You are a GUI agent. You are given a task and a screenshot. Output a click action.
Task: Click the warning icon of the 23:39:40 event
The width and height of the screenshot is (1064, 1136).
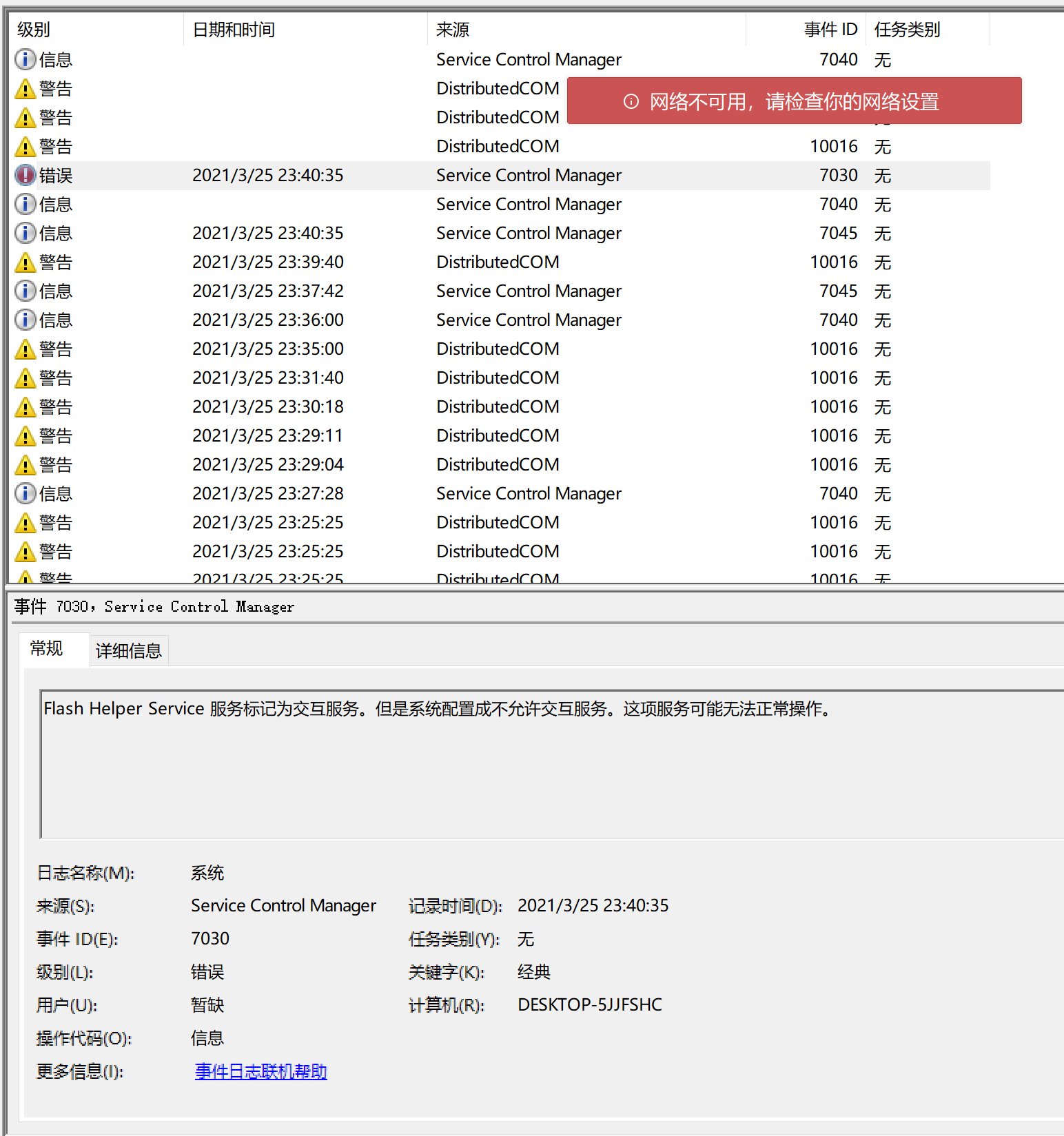pos(25,262)
